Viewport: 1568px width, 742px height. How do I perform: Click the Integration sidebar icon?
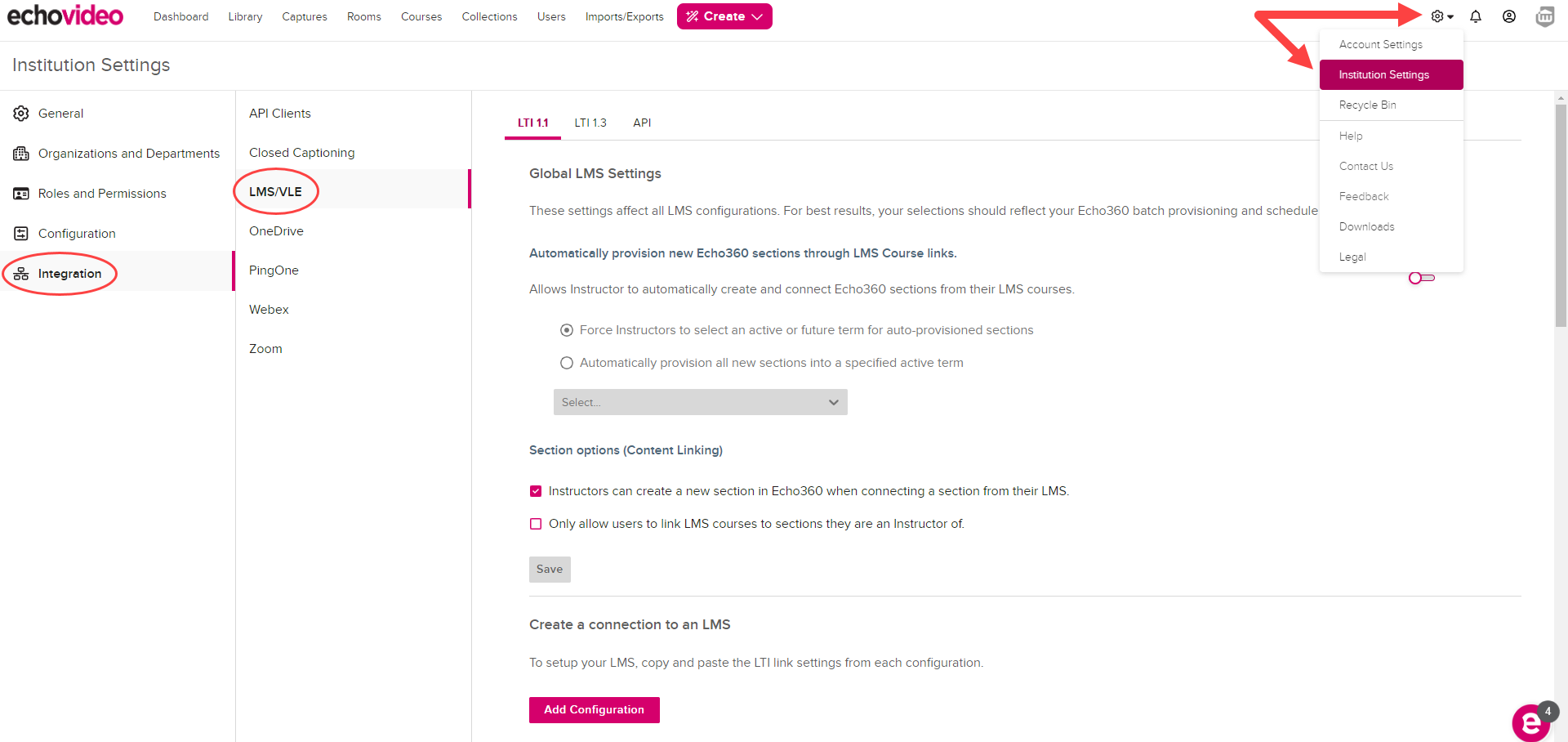pos(21,274)
